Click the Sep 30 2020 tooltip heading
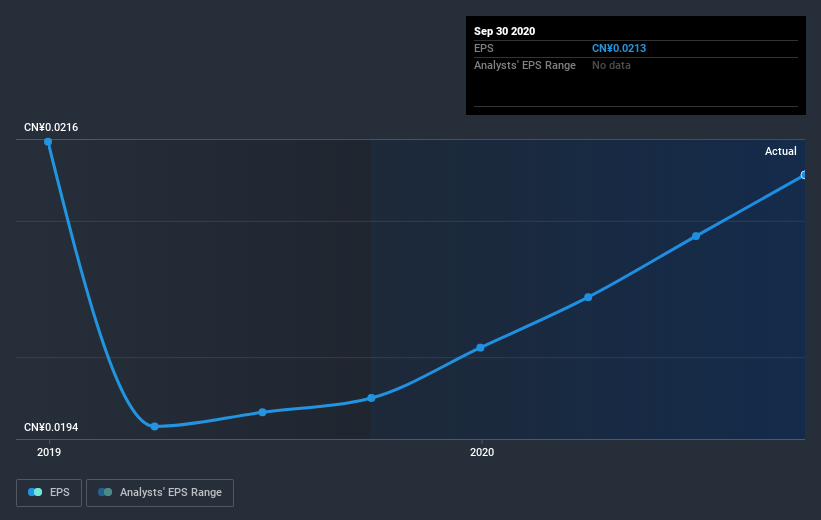The width and height of the screenshot is (821, 520). coord(505,31)
